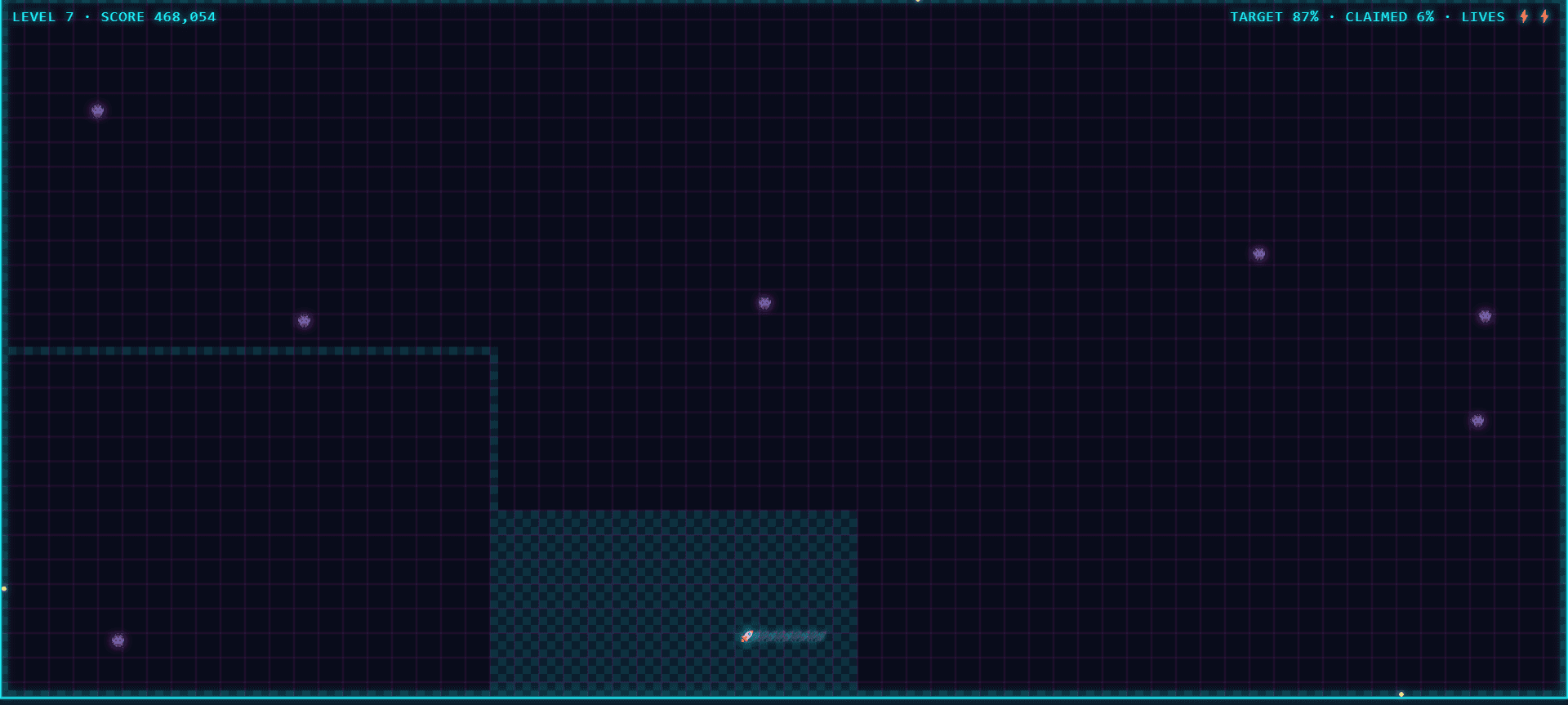Click the second orange lightning life icon
Image resolution: width=1568 pixels, height=705 pixels.
click(x=1544, y=16)
